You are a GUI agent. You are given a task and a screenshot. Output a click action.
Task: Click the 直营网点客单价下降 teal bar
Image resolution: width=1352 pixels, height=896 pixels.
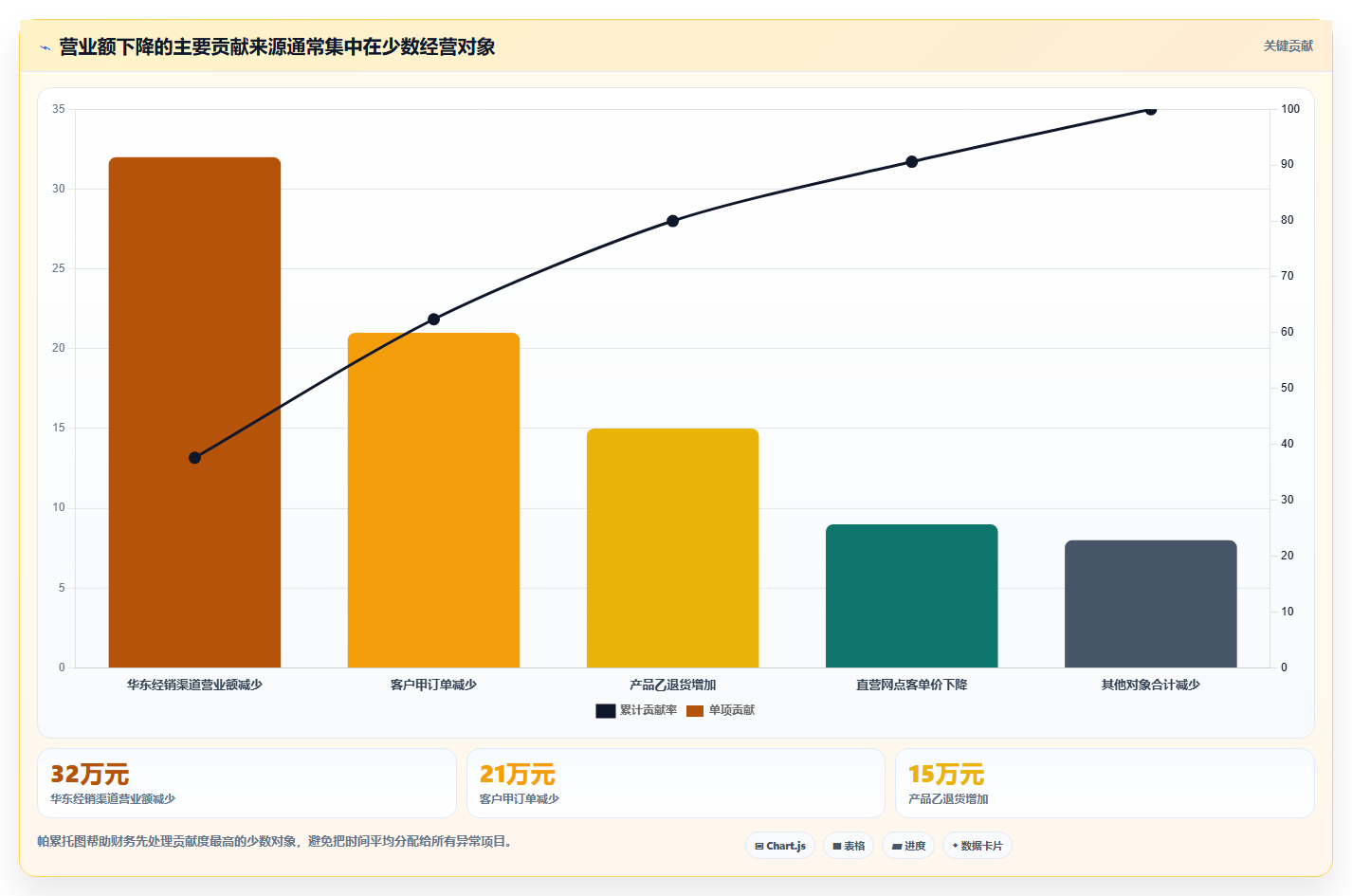click(911, 595)
